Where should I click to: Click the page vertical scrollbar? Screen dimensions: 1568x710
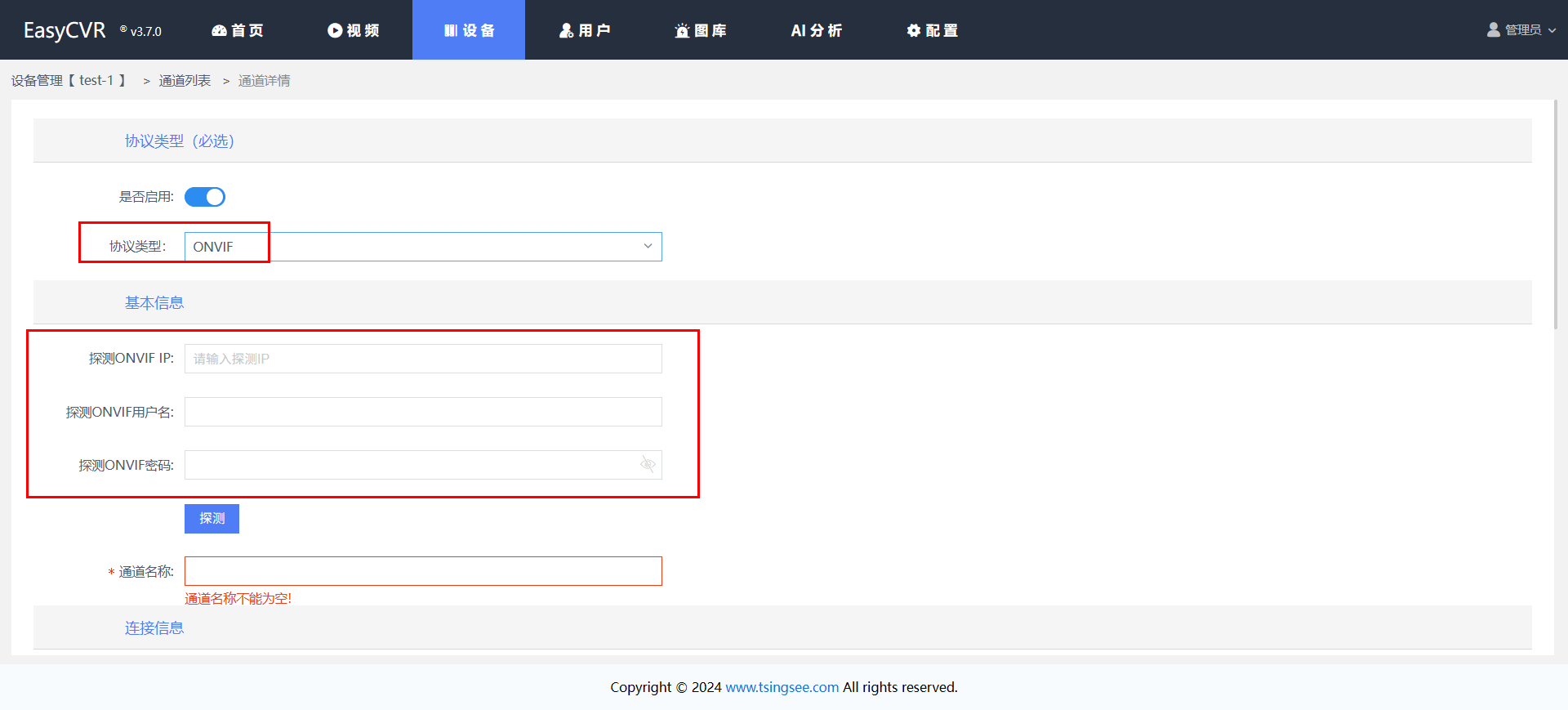pos(1555,214)
